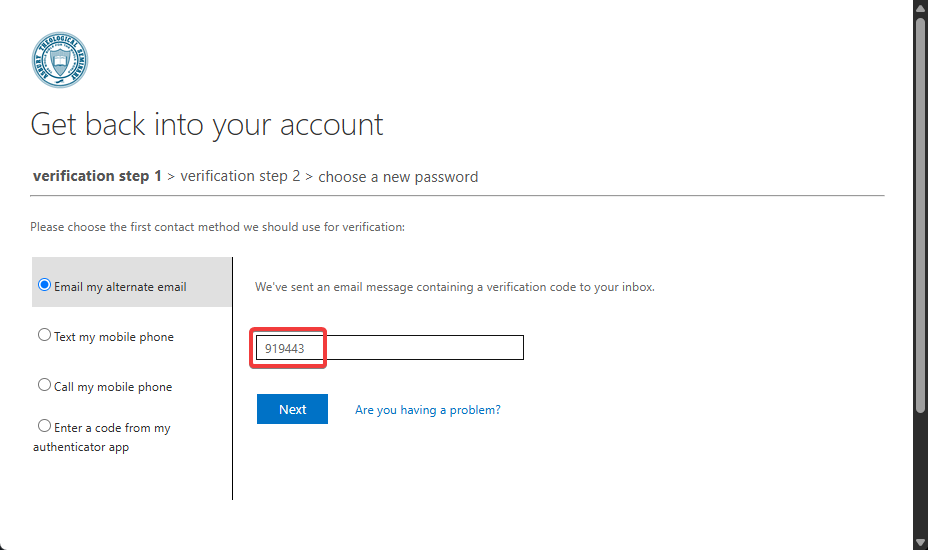This screenshot has width=928, height=550.
Task: Click the scrollbar up arrow
Action: tap(920, 8)
